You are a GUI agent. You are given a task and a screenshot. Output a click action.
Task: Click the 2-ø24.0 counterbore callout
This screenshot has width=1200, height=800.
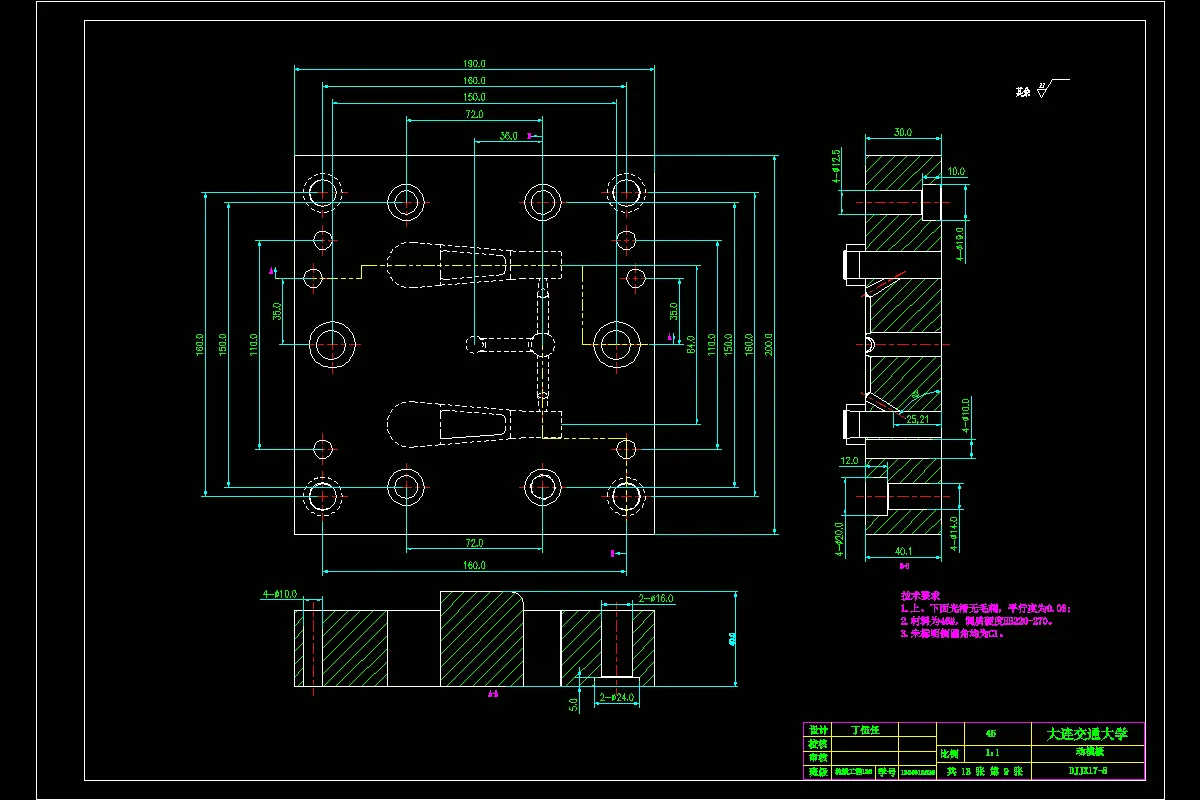pyautogui.click(x=616, y=696)
